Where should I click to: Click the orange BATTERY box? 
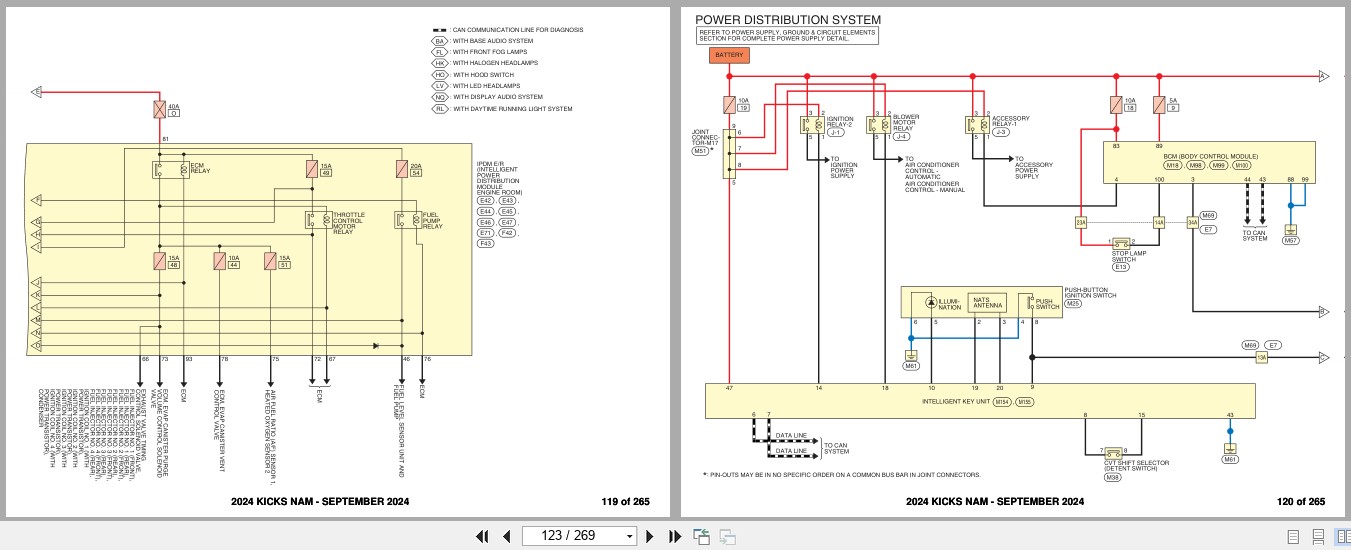(730, 55)
